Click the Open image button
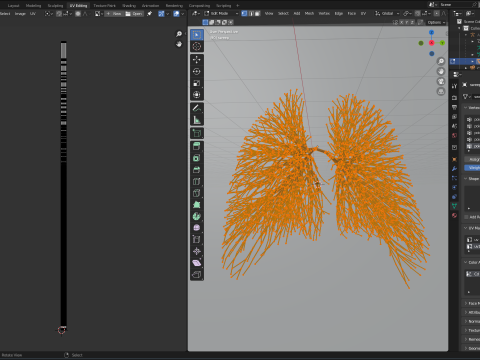 (134, 14)
